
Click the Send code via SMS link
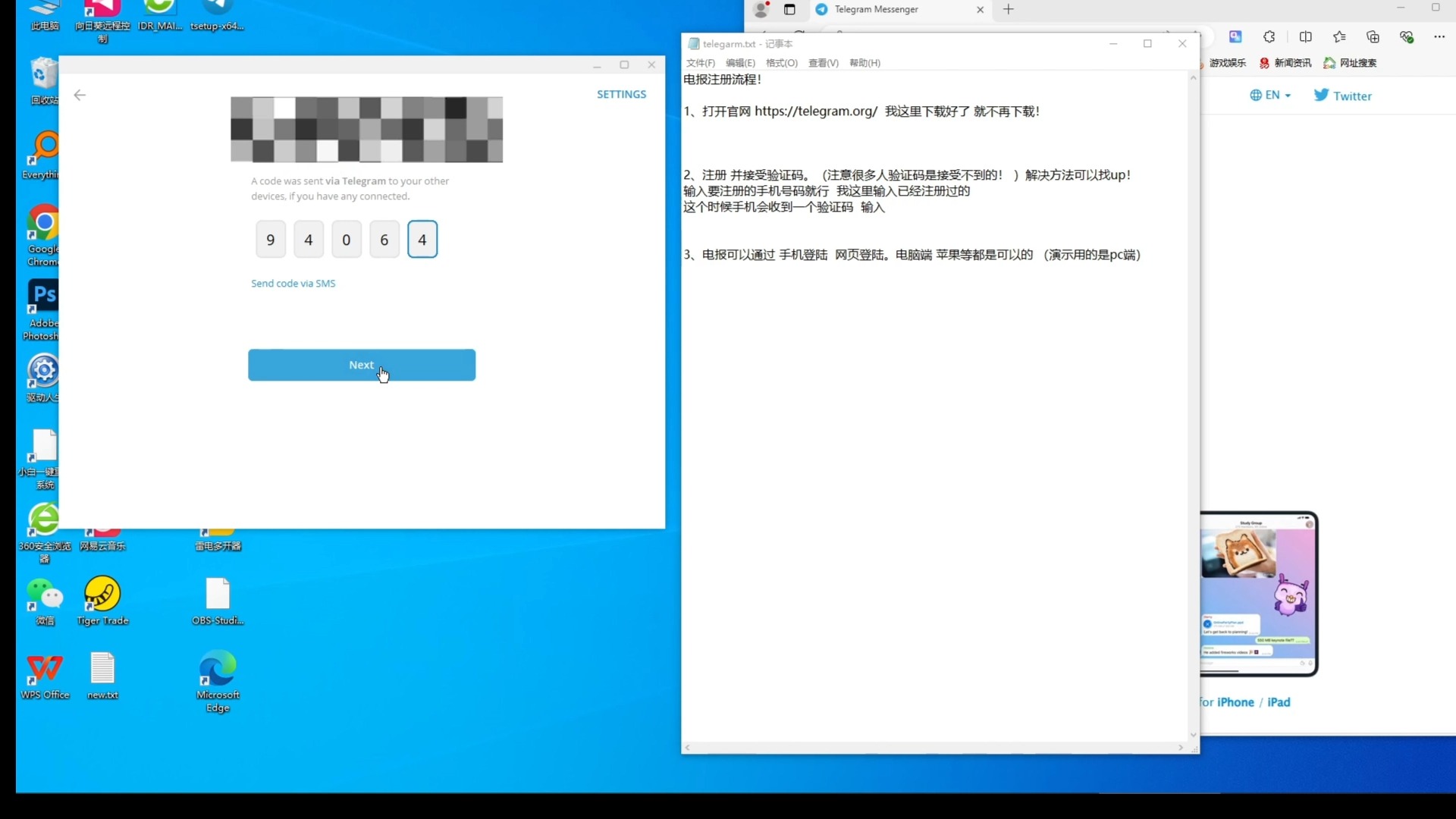coord(293,283)
